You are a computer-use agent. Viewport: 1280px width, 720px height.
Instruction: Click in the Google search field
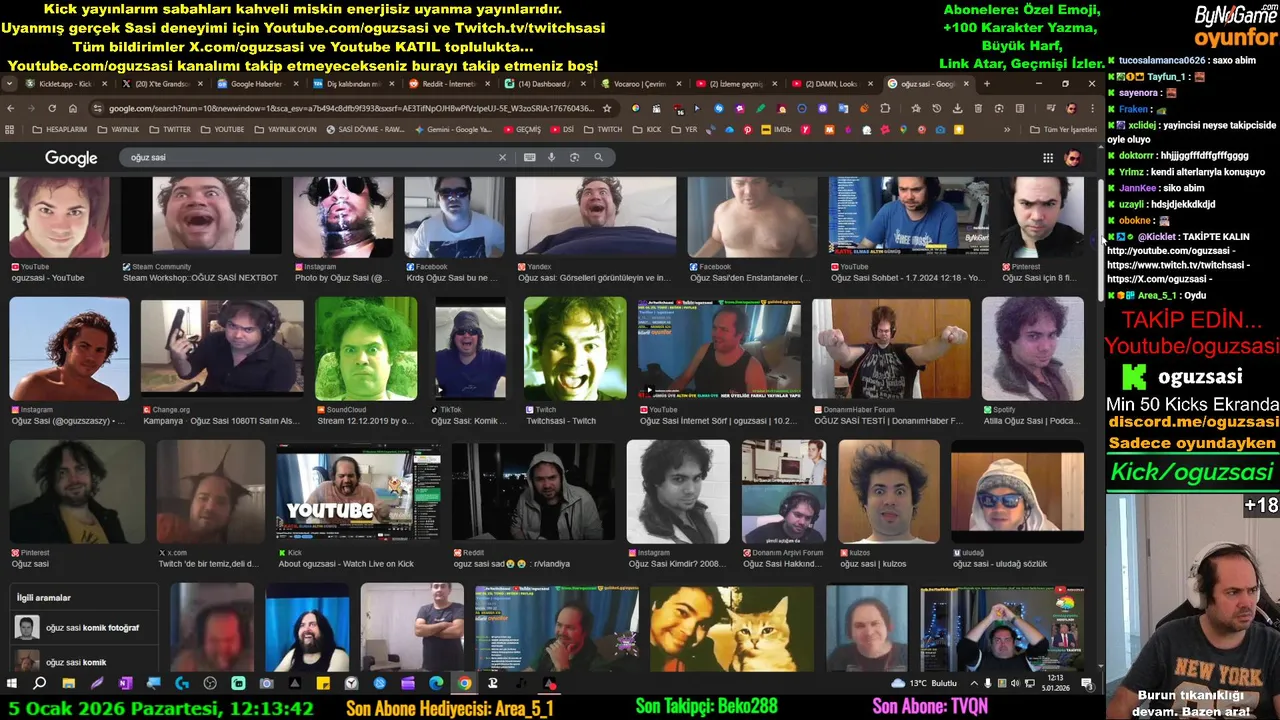pos(310,157)
